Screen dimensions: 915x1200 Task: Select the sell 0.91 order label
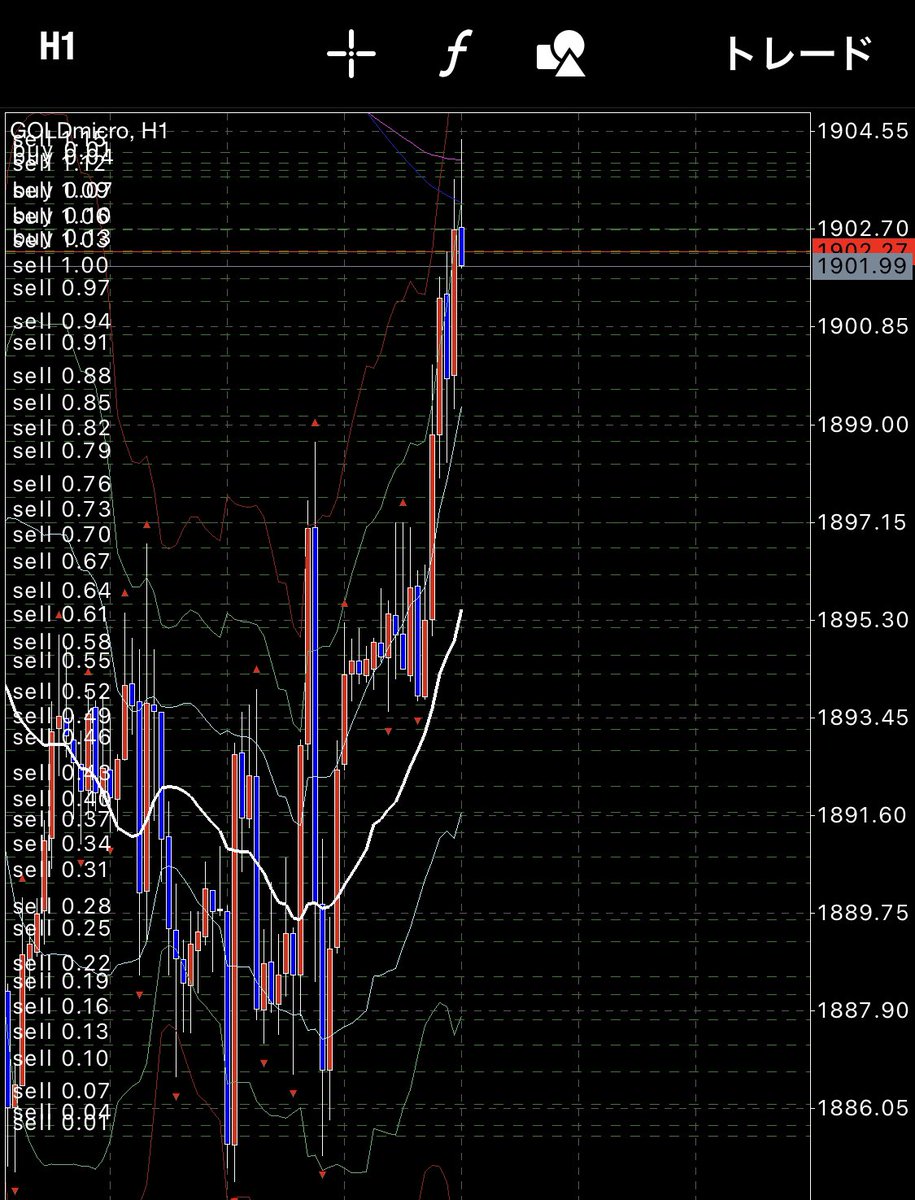tap(61, 342)
